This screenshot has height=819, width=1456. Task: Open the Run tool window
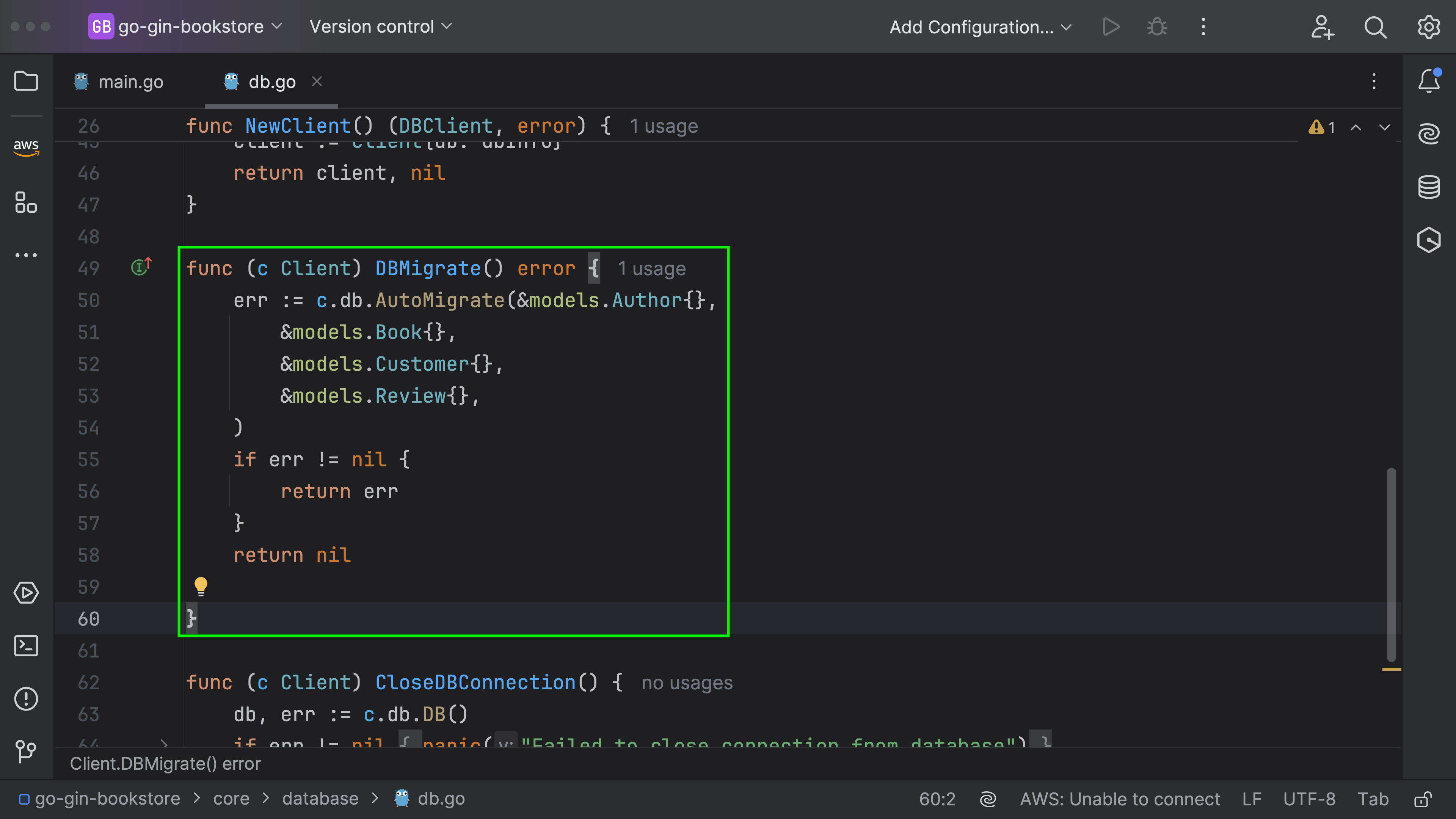25,593
